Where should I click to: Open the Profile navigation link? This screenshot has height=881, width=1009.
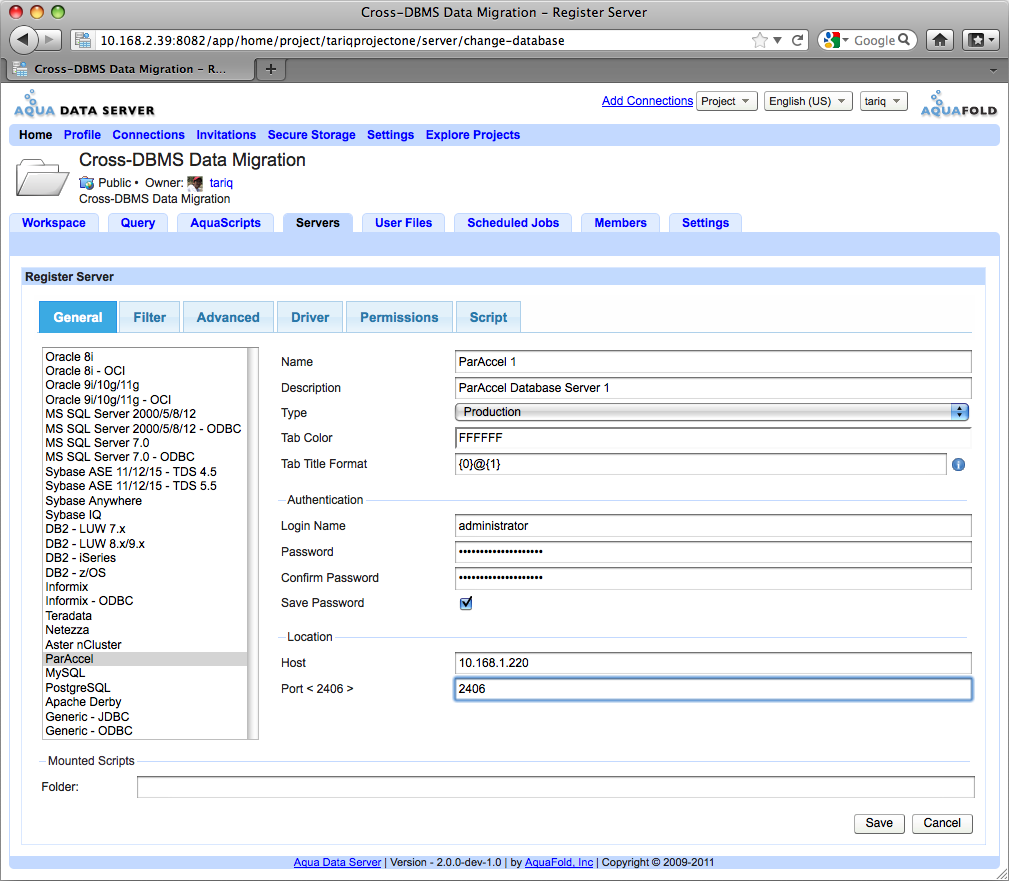click(x=82, y=135)
